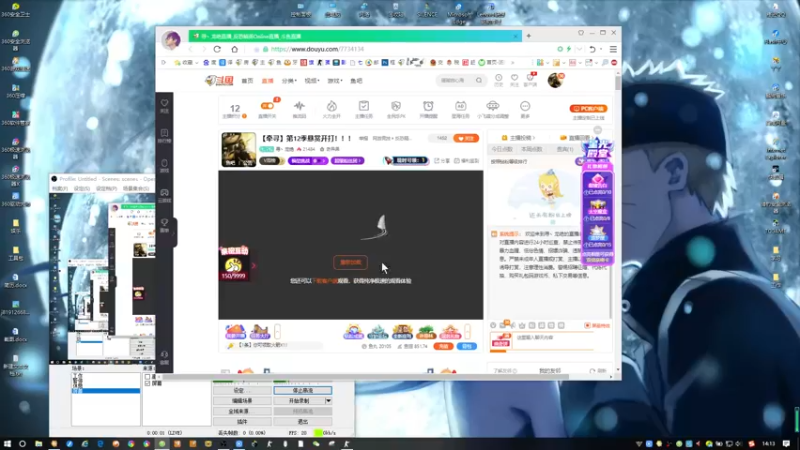Click the orange reload button in the video player
800x450 pixels.
(x=351, y=262)
